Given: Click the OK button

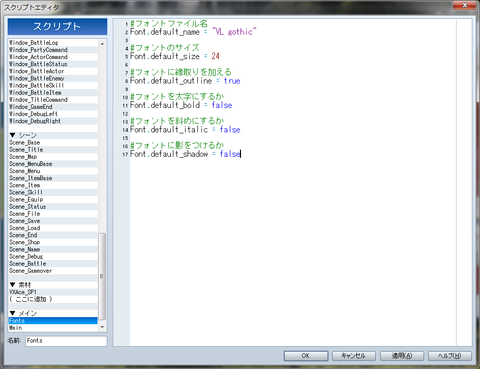Looking at the screenshot, I should tap(306, 356).
